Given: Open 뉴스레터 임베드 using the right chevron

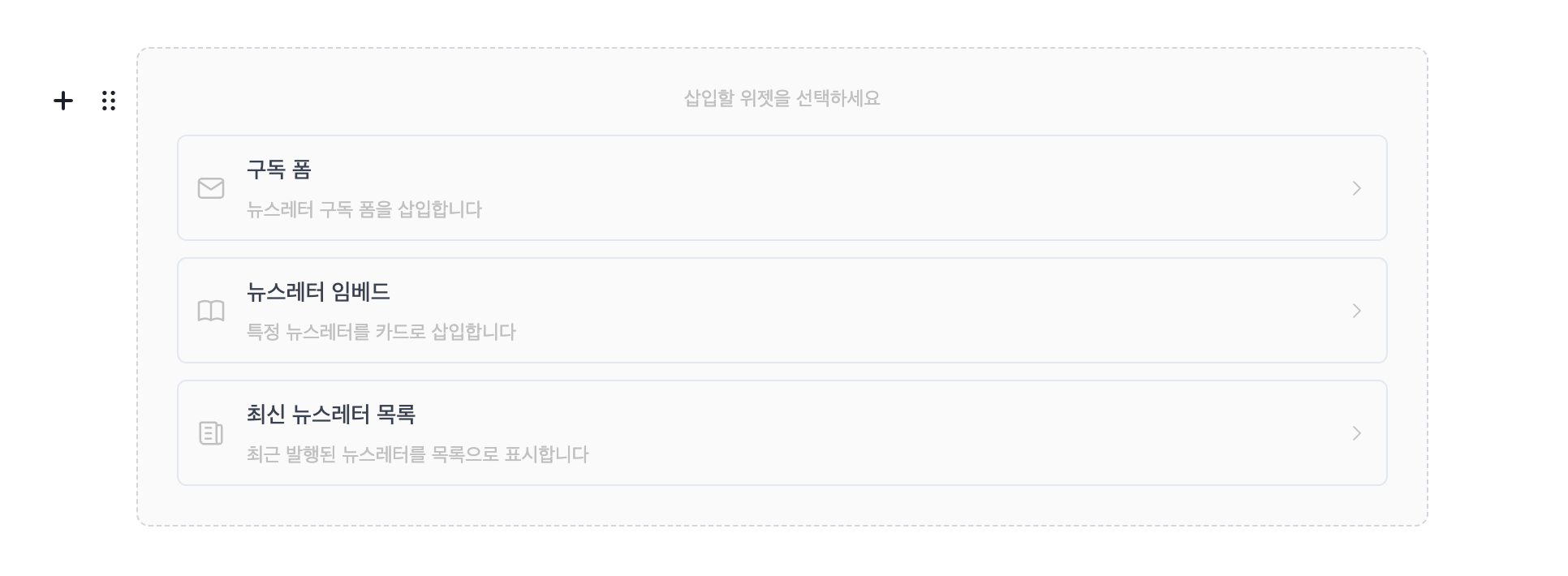Looking at the screenshot, I should click(x=1356, y=311).
